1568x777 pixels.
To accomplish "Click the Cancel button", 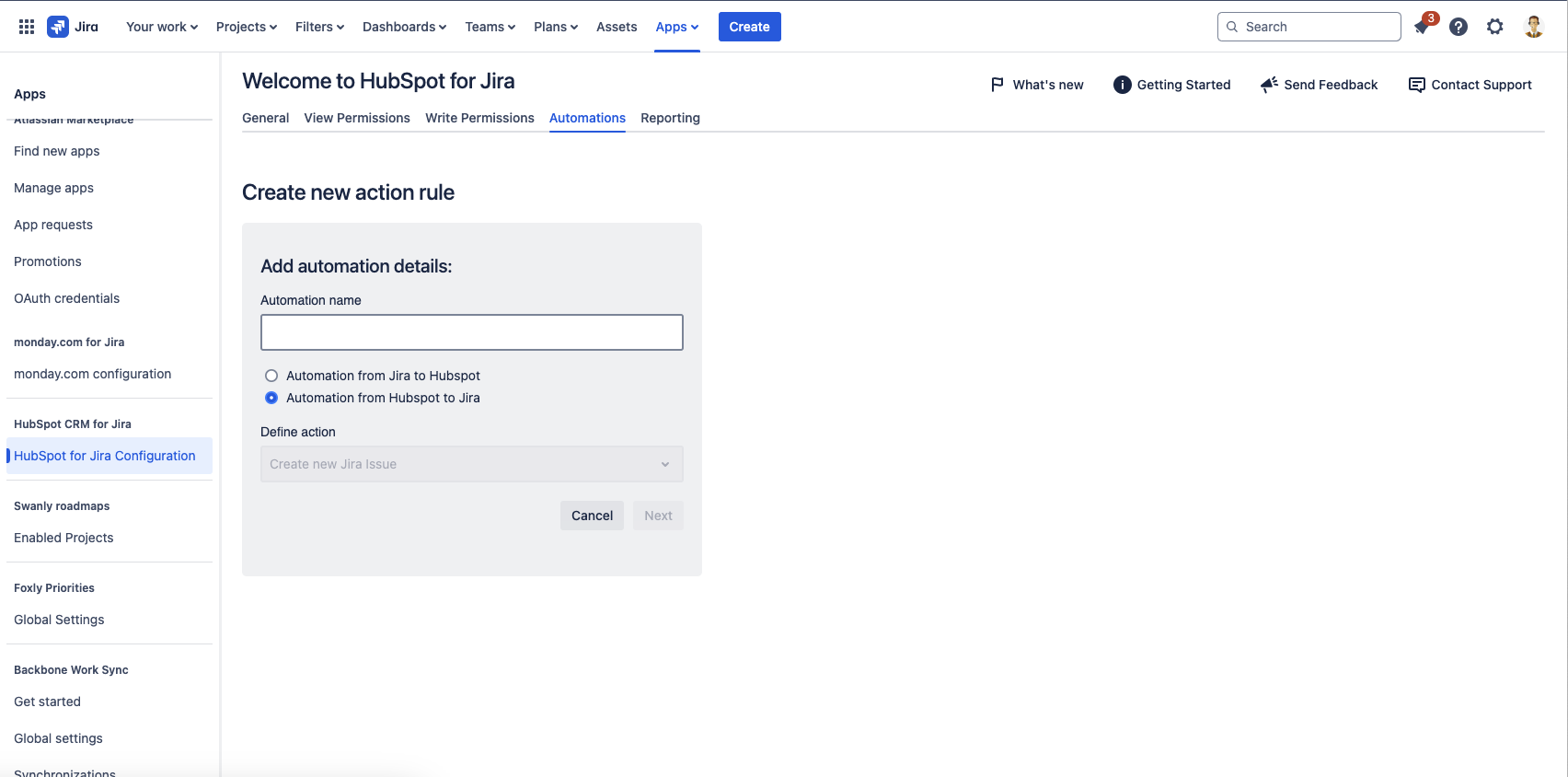I will click(x=592, y=516).
